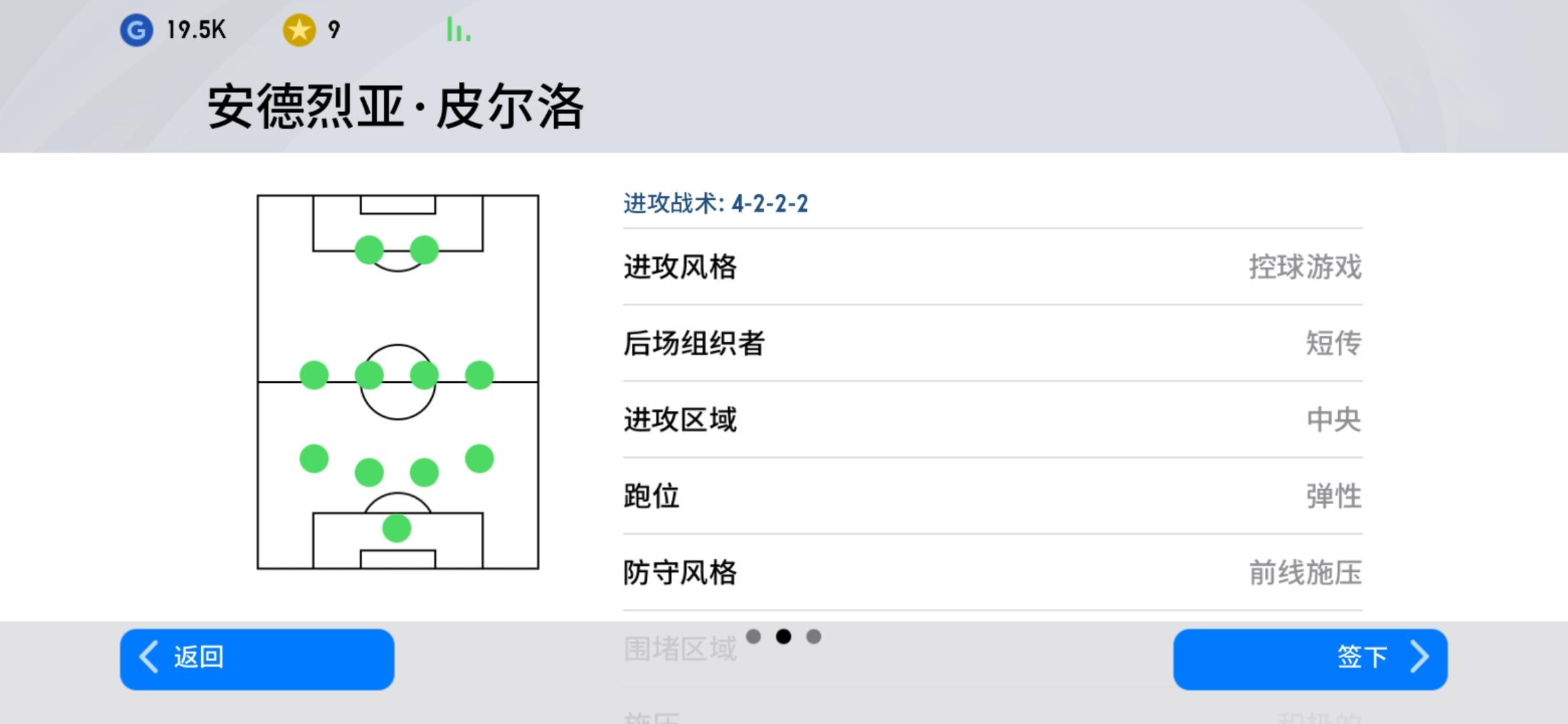Screen dimensions: 1568x724
Task: Select the 跑位 setting row
Action: 992,496
